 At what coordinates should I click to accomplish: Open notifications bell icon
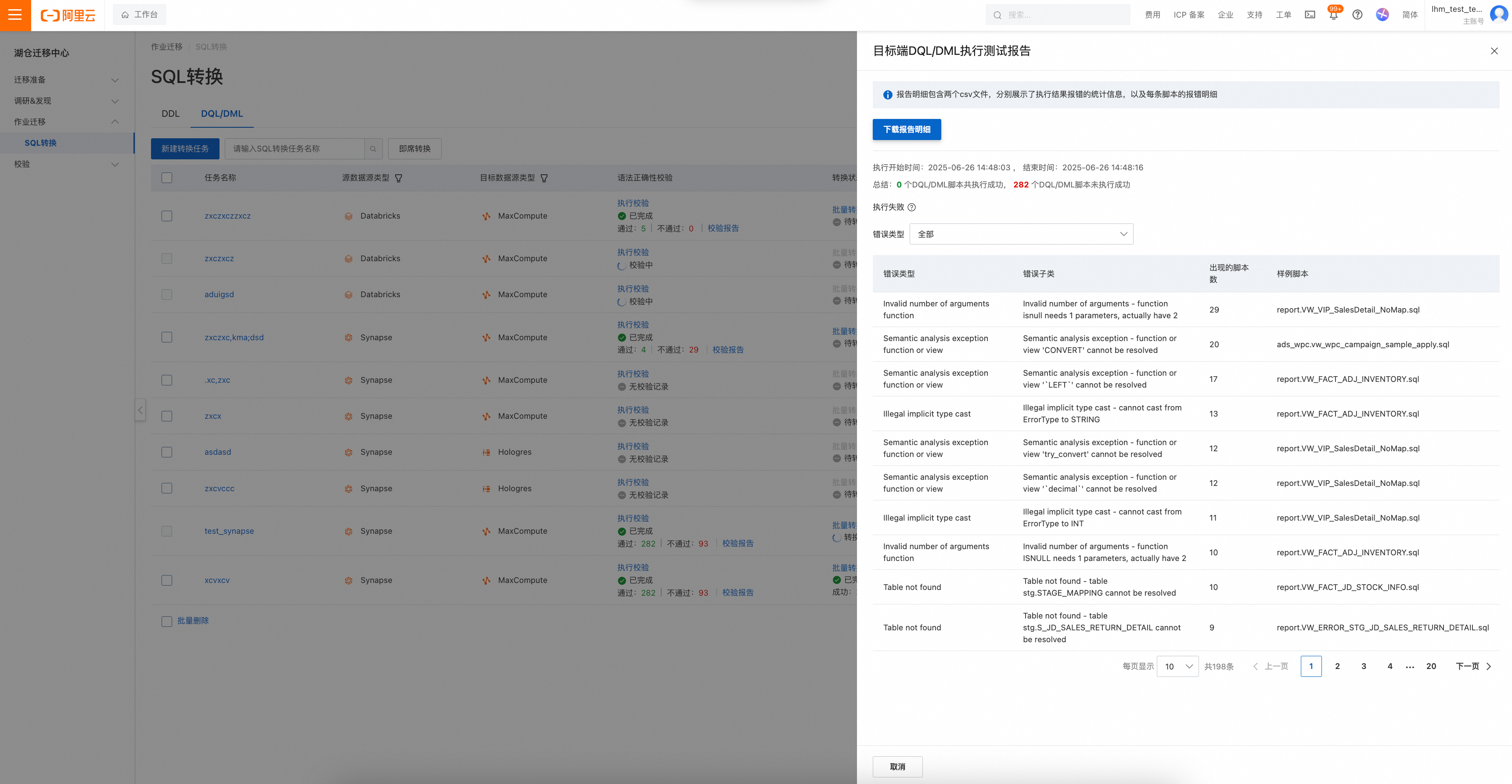pos(1334,15)
